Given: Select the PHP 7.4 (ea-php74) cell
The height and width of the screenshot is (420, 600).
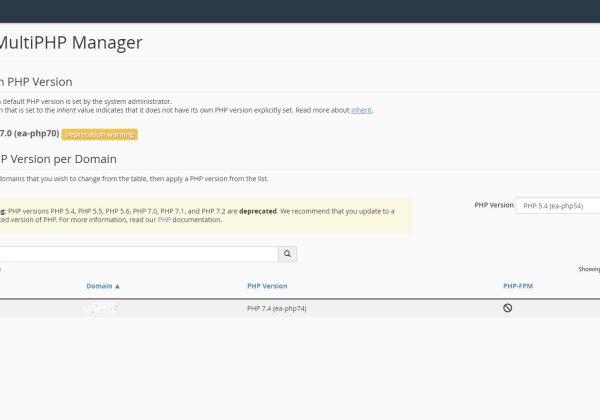Looking at the screenshot, I should tap(277, 308).
